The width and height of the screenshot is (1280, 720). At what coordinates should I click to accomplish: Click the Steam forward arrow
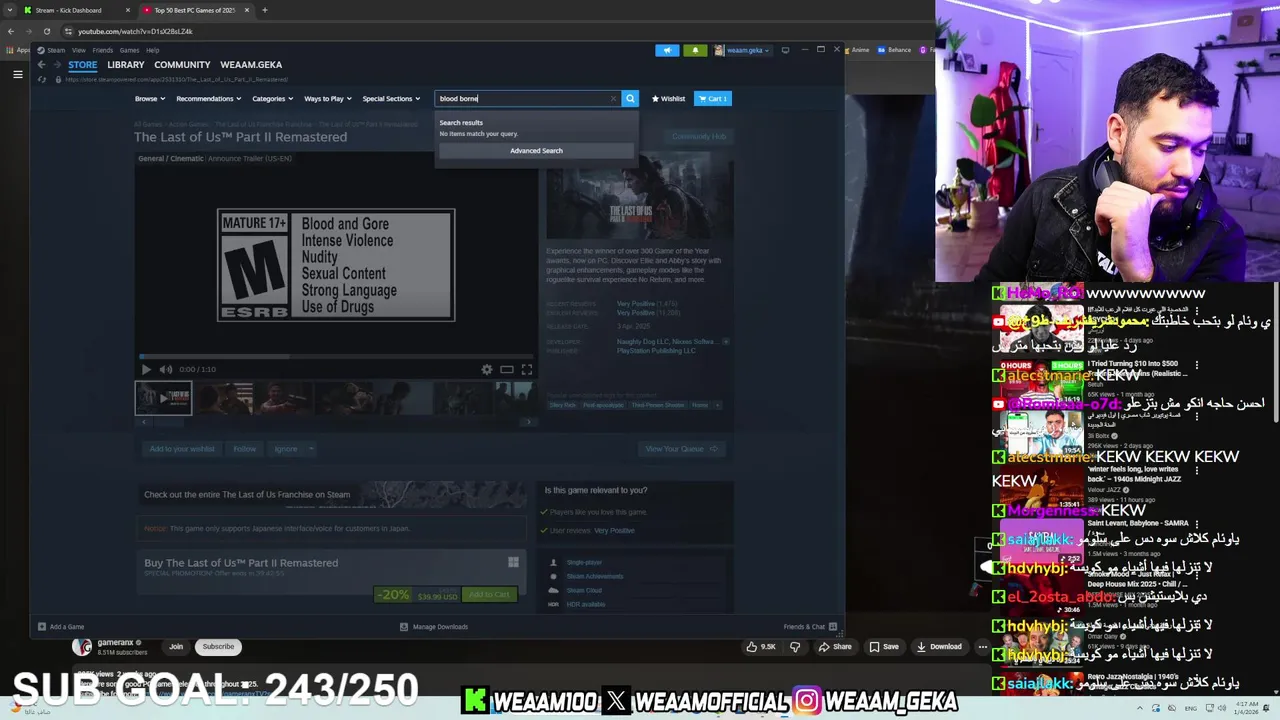click(x=57, y=65)
